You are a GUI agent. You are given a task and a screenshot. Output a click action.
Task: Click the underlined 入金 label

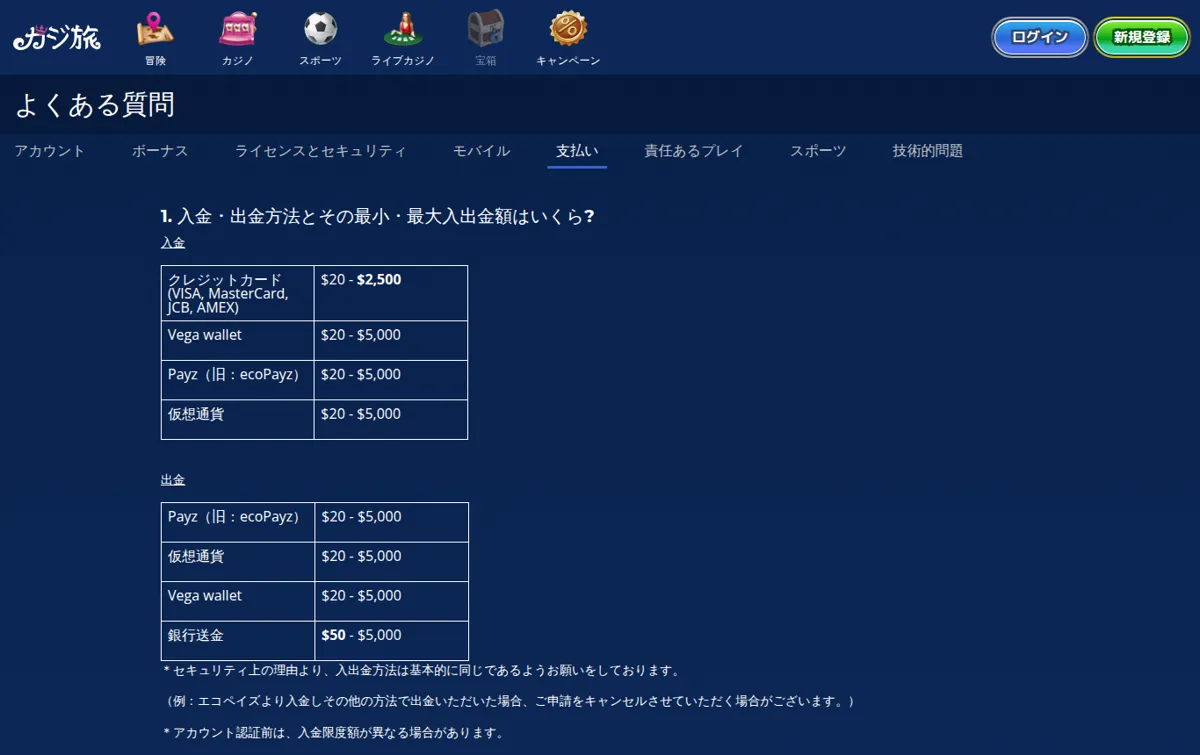[x=173, y=243]
